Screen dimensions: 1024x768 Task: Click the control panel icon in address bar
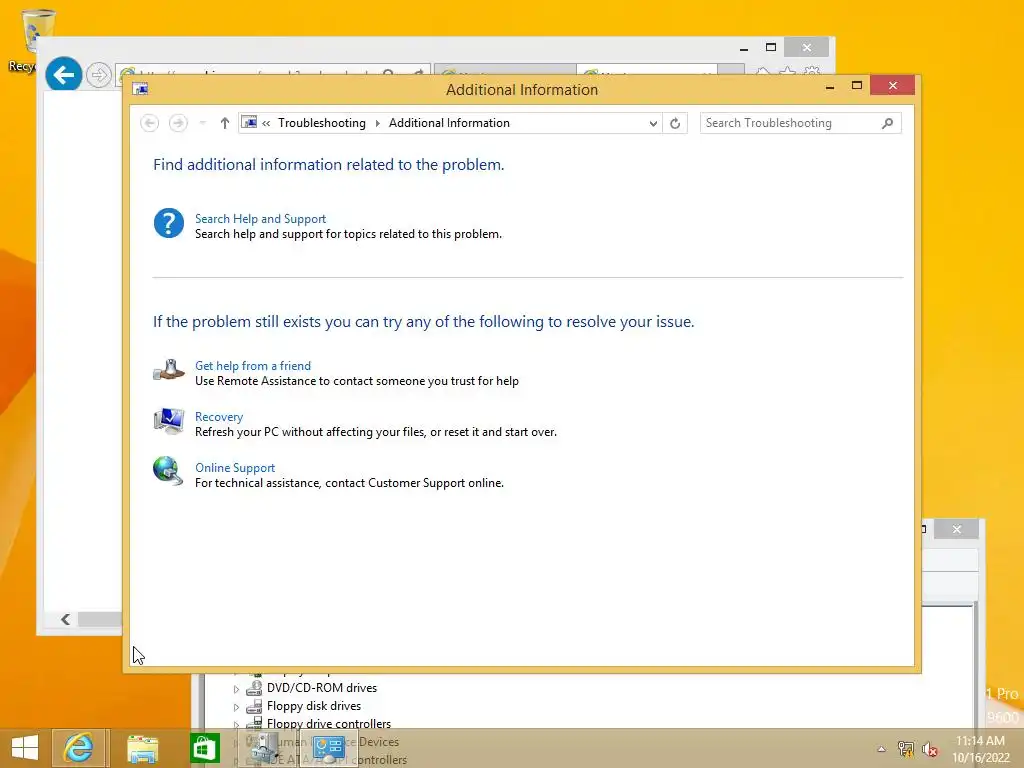point(249,122)
